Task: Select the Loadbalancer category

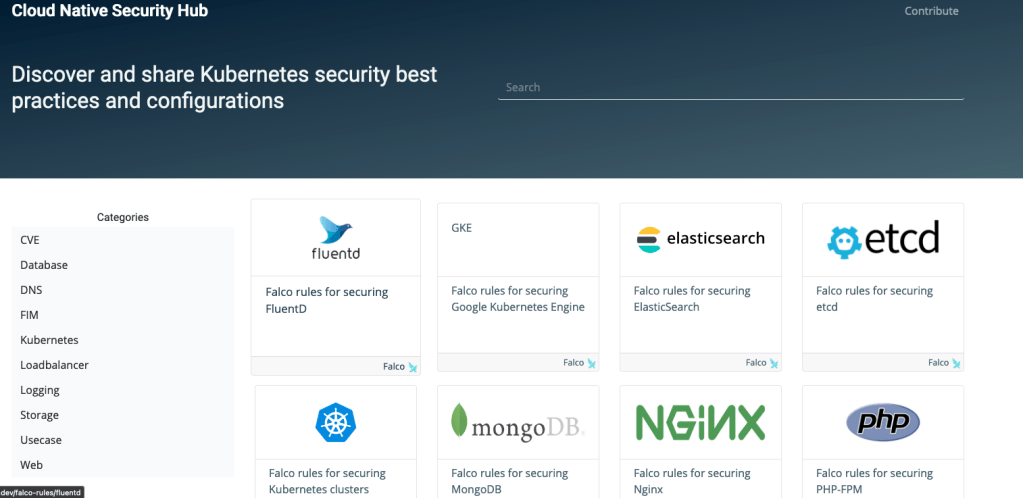Action: tap(54, 365)
